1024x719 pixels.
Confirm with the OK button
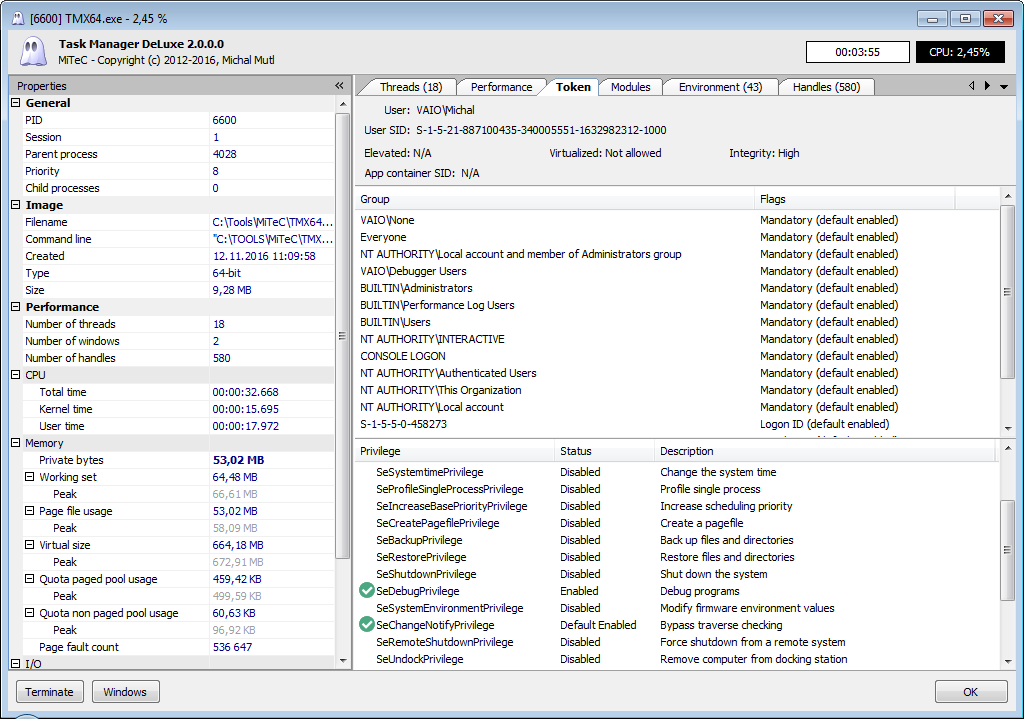pos(970,692)
